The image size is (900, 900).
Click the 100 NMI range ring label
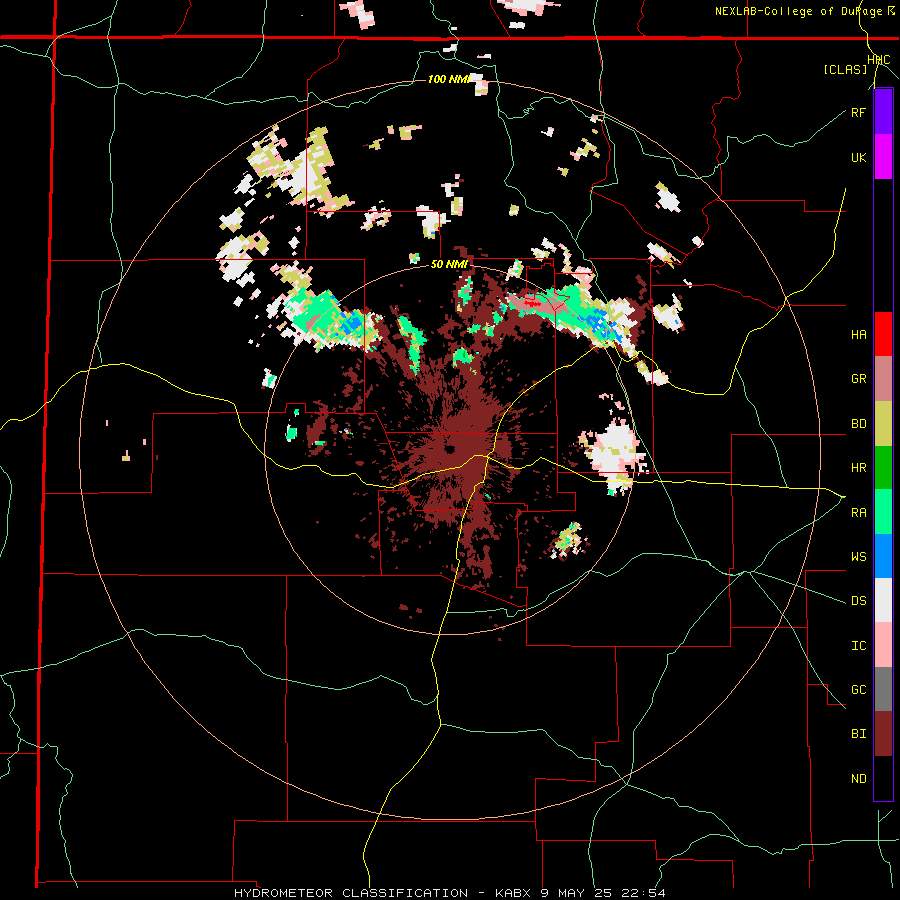449,79
